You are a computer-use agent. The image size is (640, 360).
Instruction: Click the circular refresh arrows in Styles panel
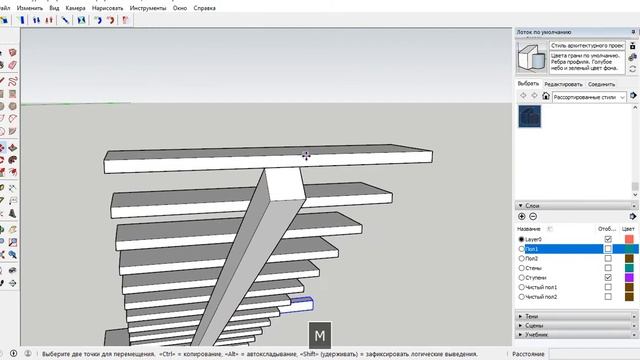tap(633, 69)
